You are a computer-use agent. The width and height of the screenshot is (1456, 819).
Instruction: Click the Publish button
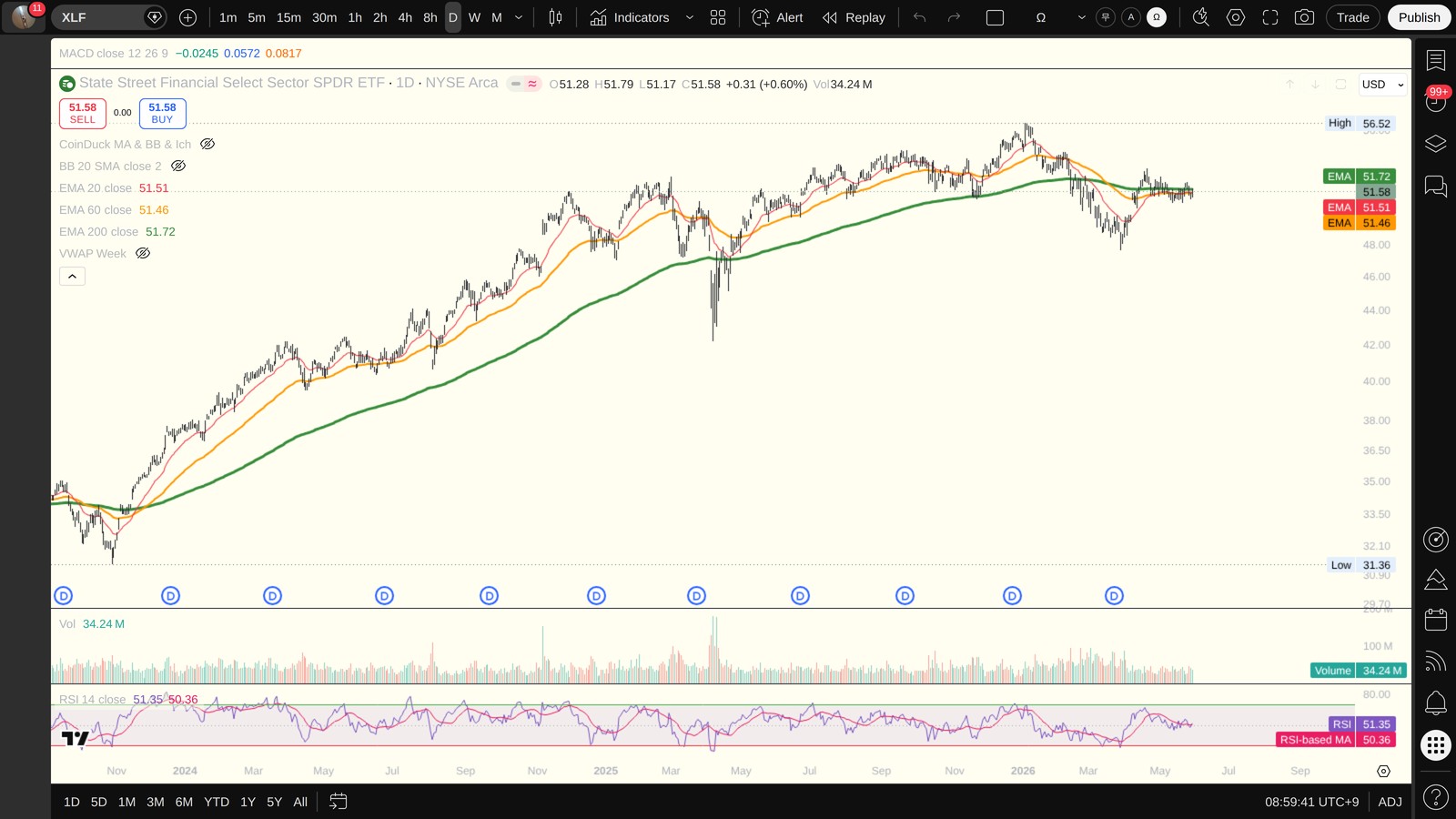tap(1419, 17)
